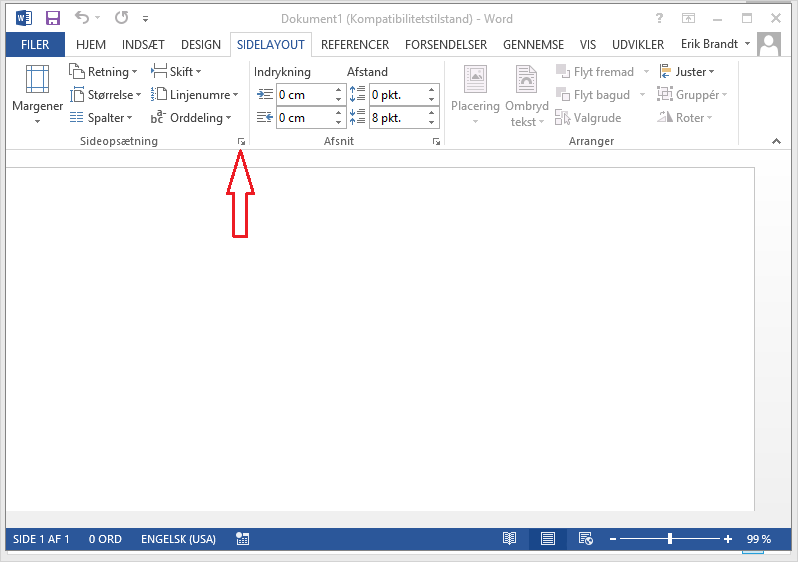Open the FILER tab

(x=35, y=45)
